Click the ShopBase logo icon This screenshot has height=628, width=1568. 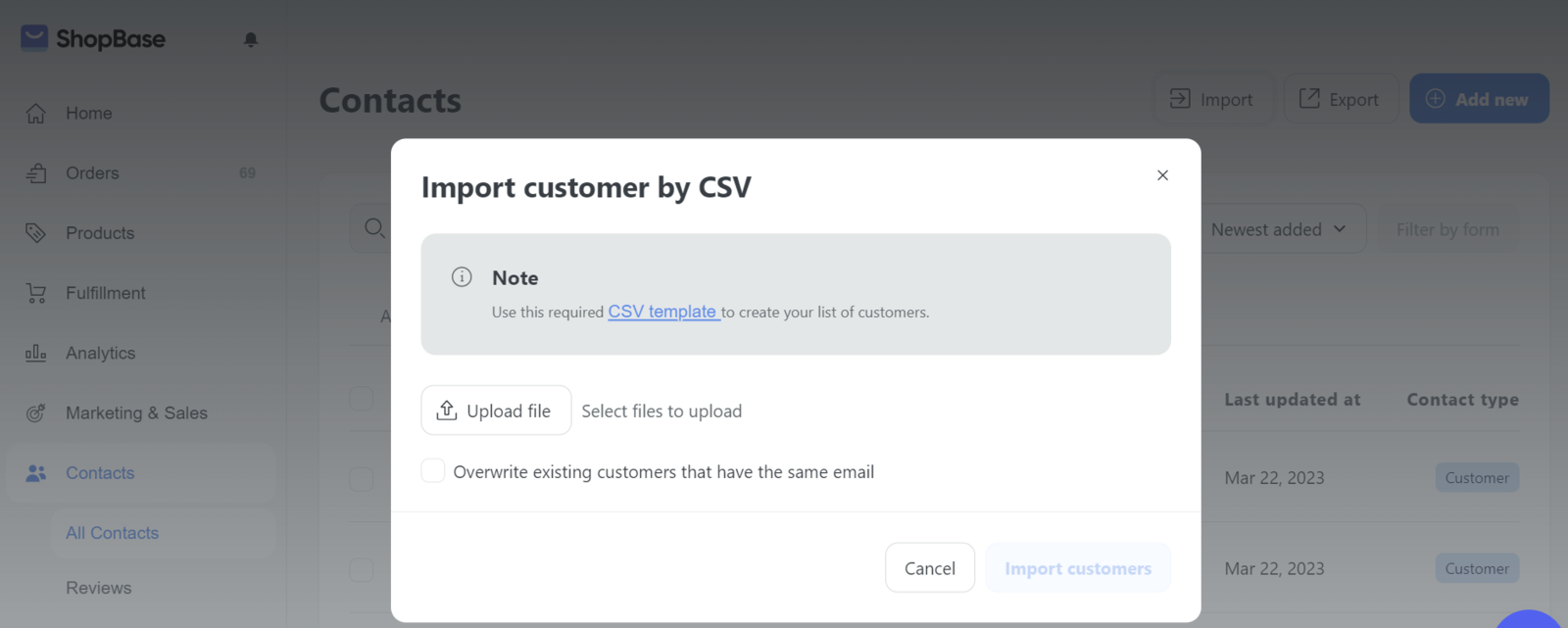coord(34,38)
